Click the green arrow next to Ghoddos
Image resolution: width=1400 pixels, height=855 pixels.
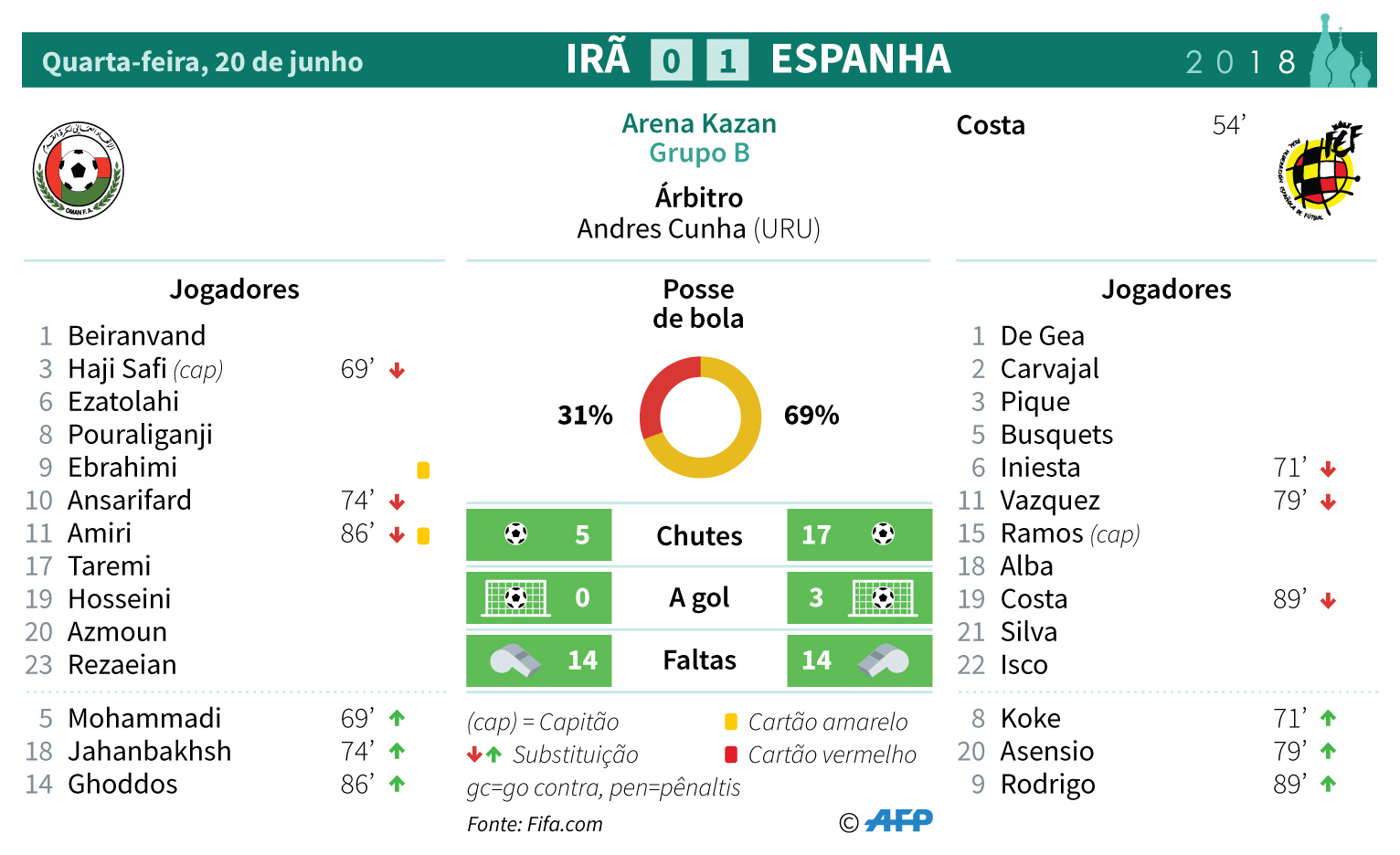[x=397, y=784]
